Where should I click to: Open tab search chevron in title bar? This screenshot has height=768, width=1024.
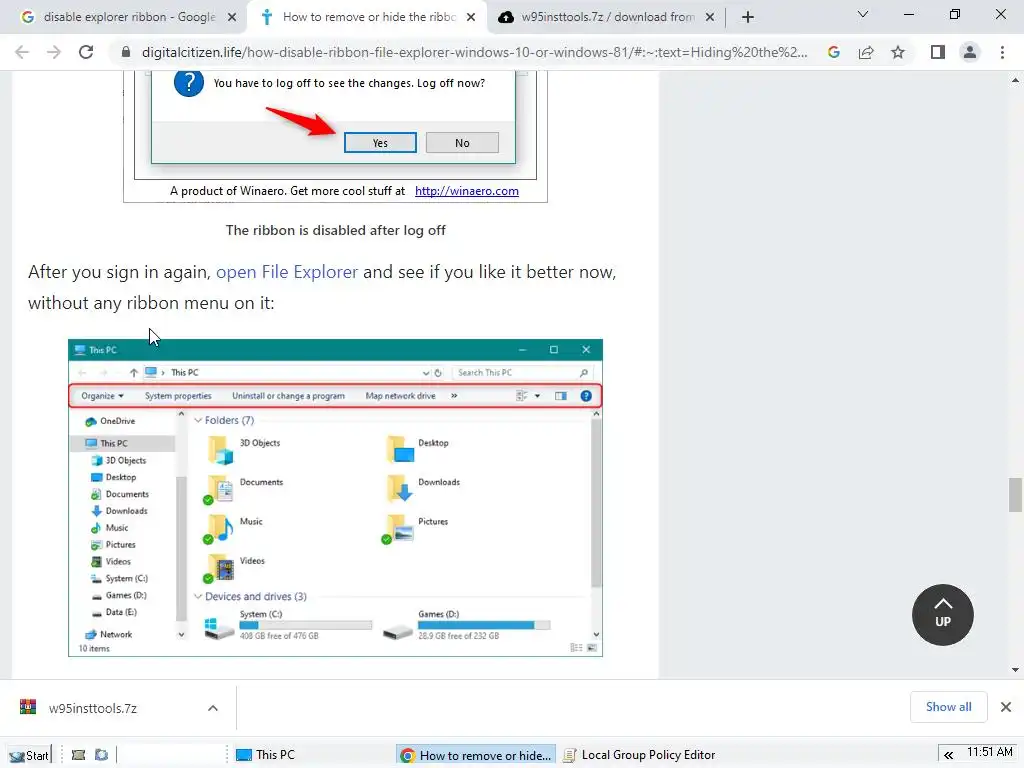click(863, 14)
